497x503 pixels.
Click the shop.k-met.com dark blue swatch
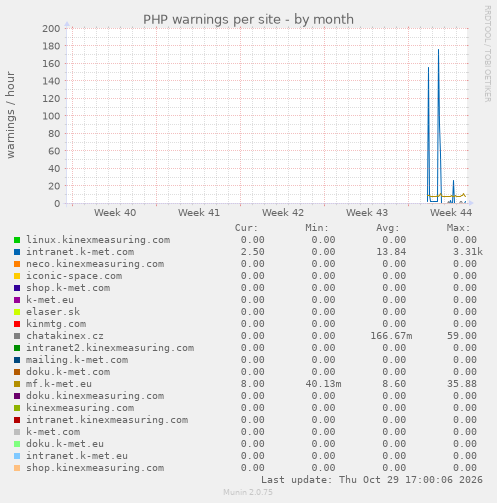17,288
